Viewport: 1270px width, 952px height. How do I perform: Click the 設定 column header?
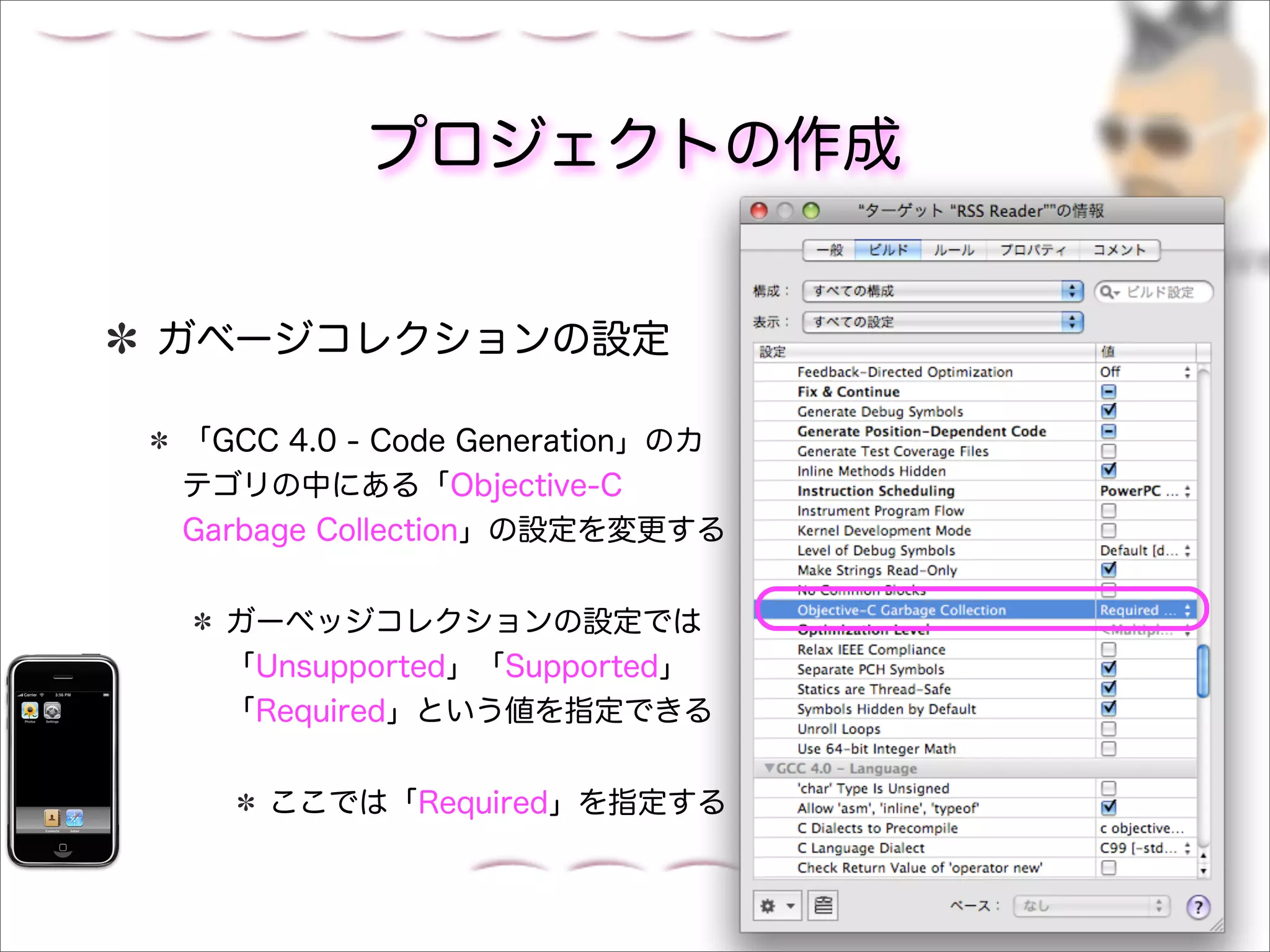[925, 352]
